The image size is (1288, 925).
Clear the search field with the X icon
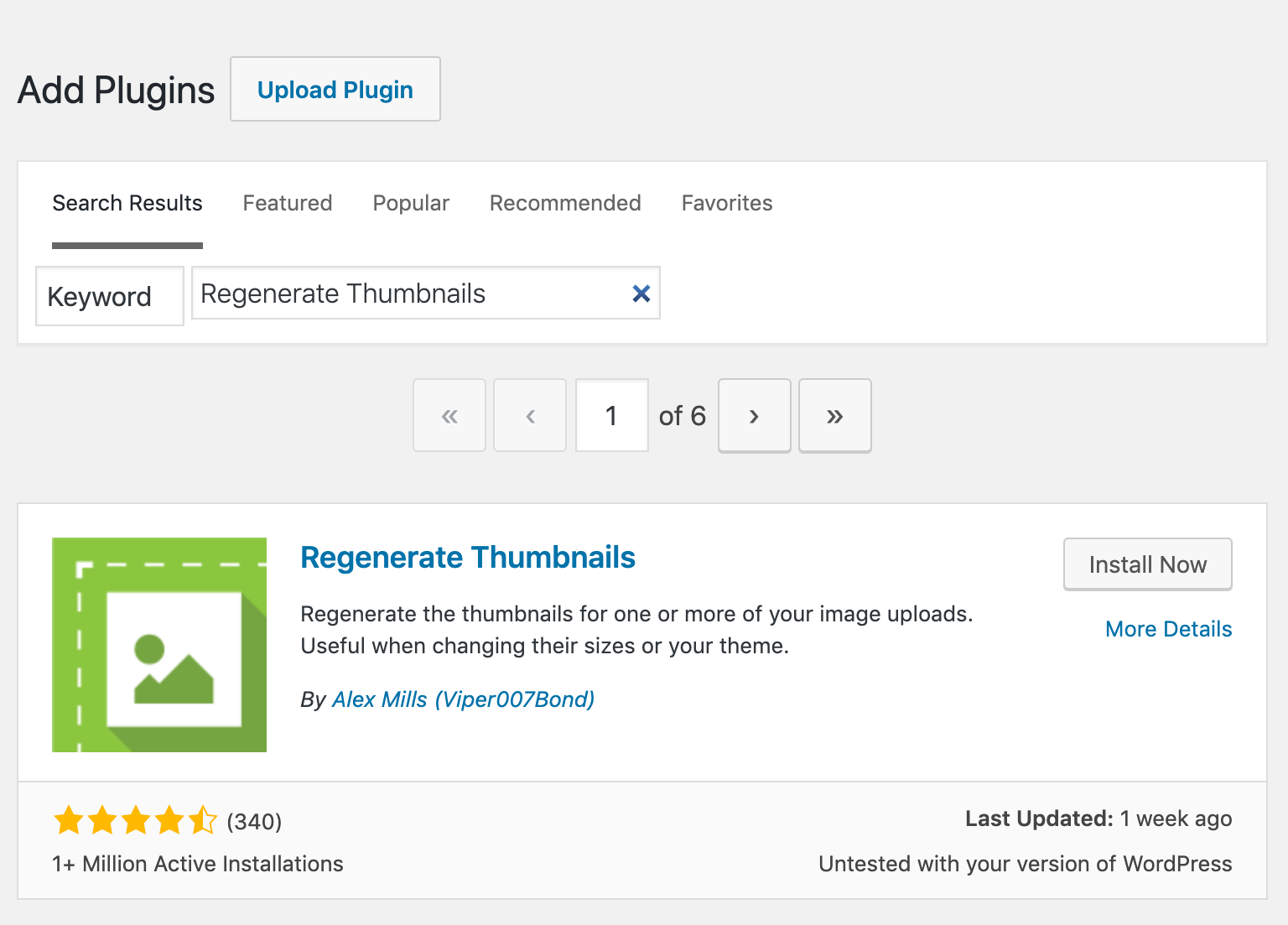click(641, 294)
